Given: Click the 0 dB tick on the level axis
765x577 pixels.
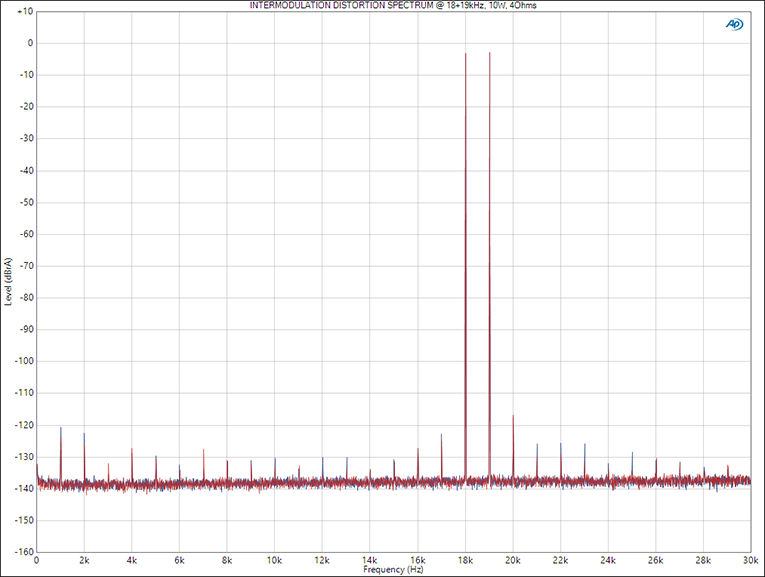Looking at the screenshot, I should click(30, 43).
